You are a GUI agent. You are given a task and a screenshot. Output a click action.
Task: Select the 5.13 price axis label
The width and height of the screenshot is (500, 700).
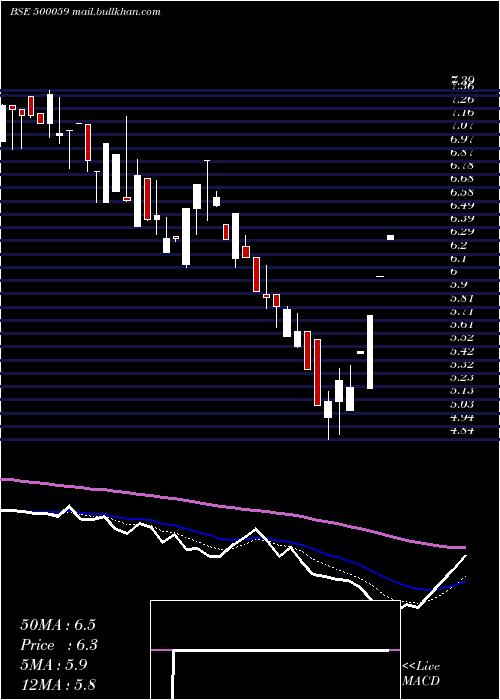tap(462, 391)
